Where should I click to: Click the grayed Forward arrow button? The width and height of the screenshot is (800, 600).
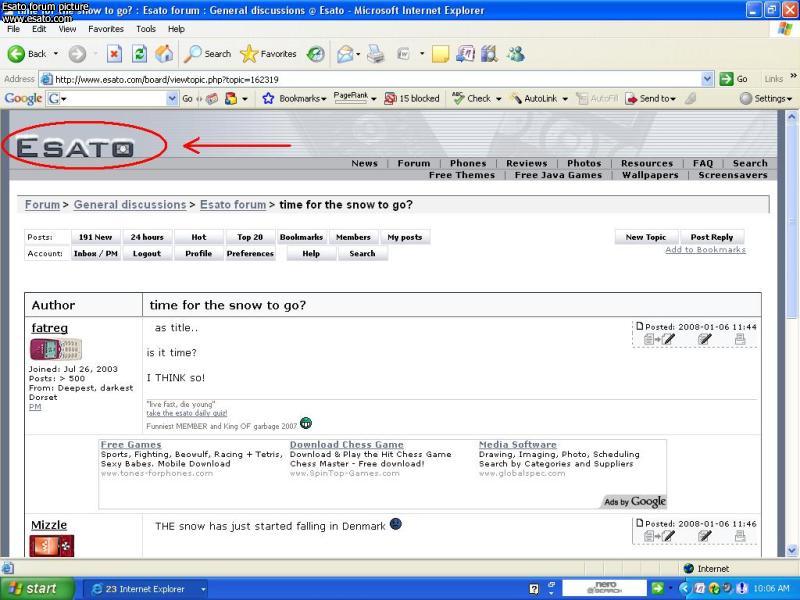(78, 54)
